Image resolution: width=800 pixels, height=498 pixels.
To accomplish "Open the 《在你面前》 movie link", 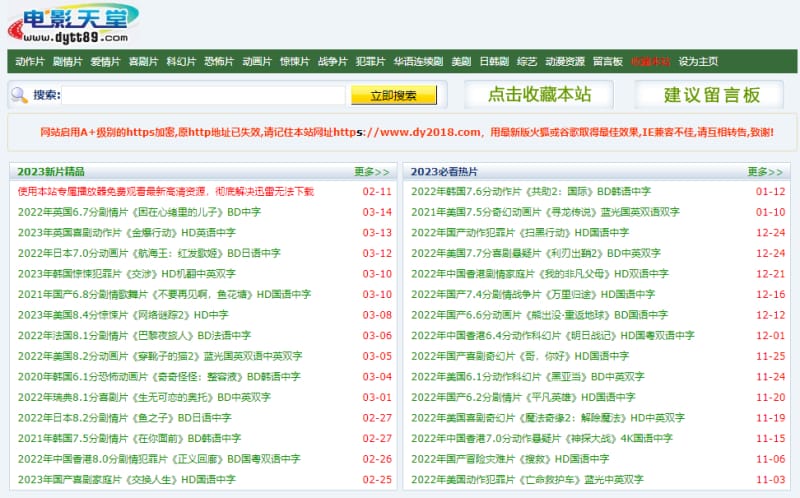I will 129,438.
